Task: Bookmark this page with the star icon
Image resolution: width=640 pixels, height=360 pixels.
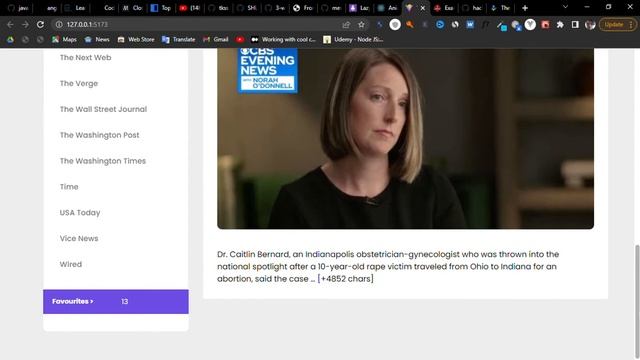Action: point(361,24)
